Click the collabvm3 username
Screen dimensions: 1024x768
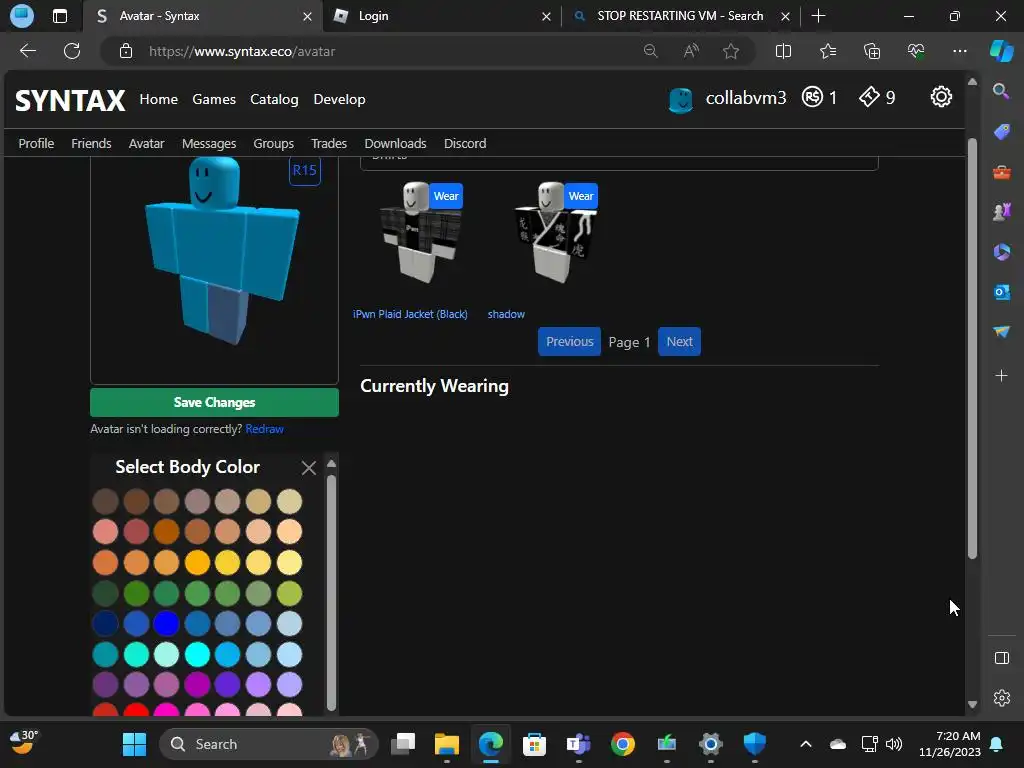coord(746,98)
